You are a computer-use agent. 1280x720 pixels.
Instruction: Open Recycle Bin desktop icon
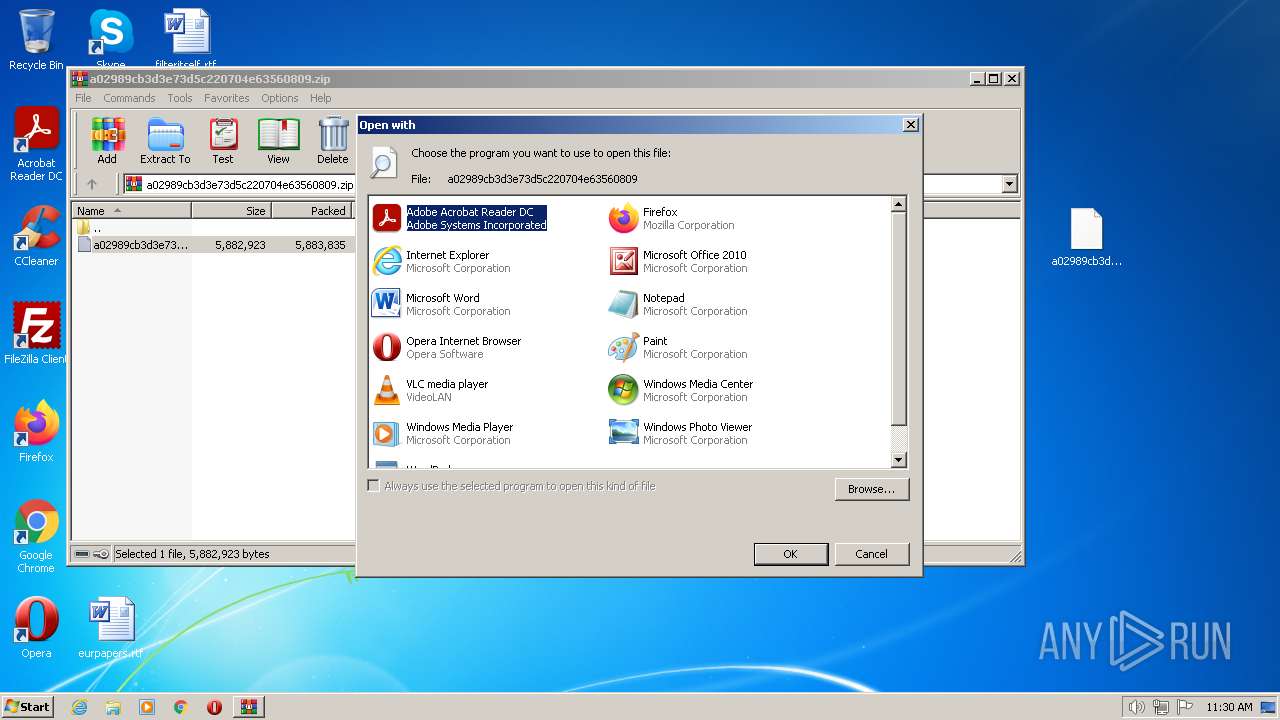tap(36, 40)
